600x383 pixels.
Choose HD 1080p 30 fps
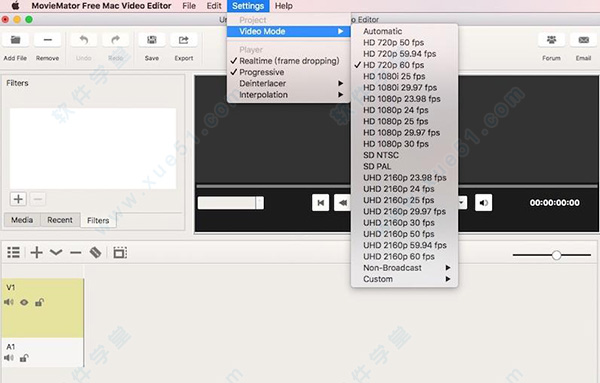pyautogui.click(x=404, y=144)
